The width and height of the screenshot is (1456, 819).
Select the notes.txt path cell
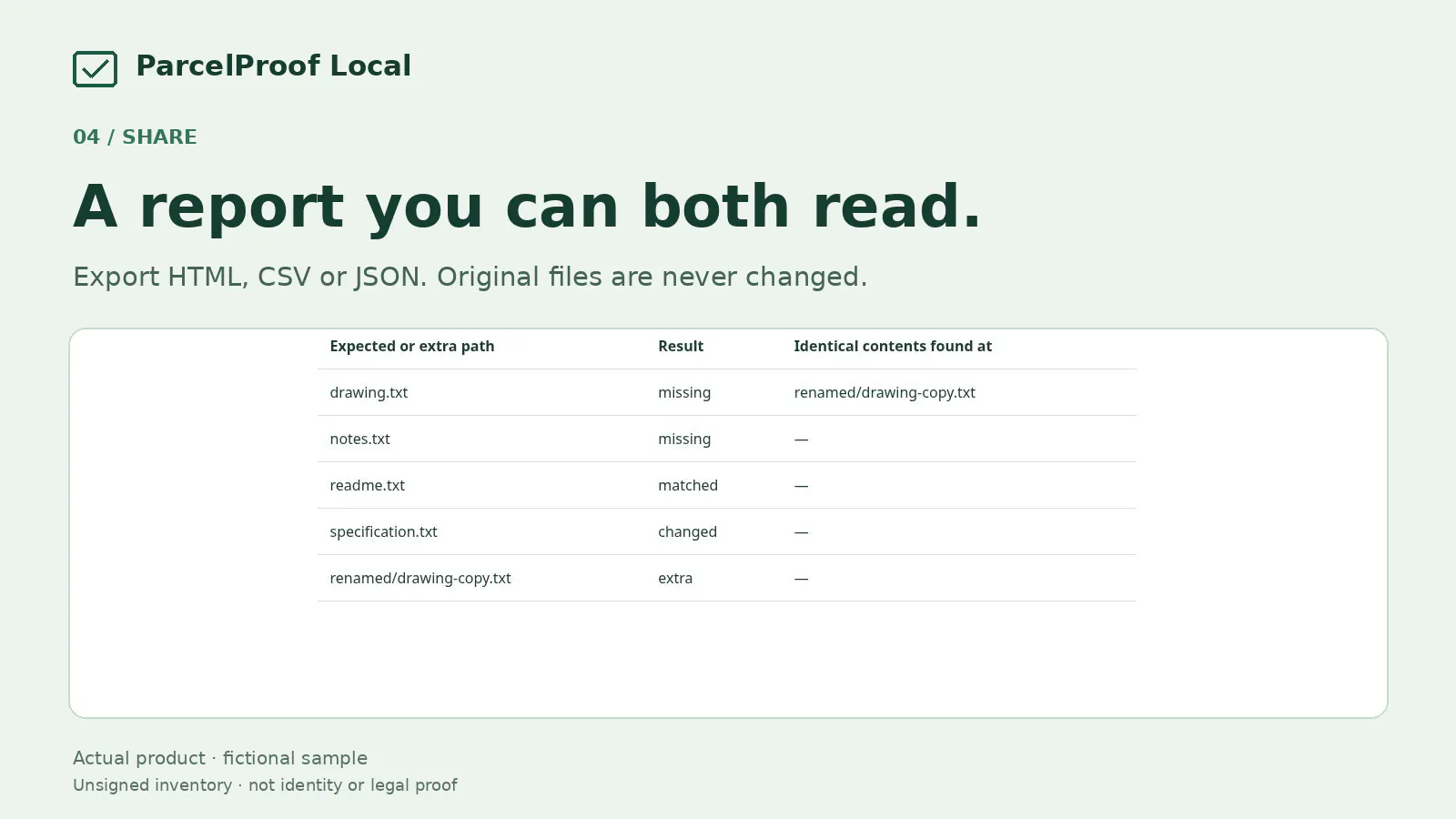[359, 439]
